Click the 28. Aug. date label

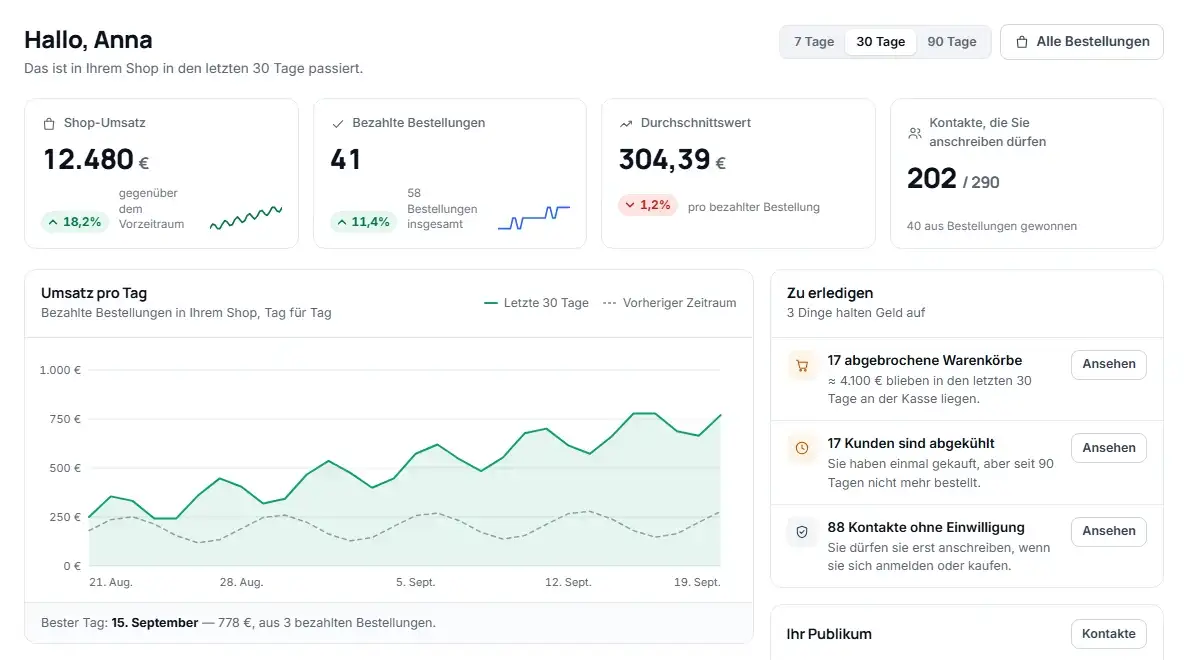[x=242, y=582]
